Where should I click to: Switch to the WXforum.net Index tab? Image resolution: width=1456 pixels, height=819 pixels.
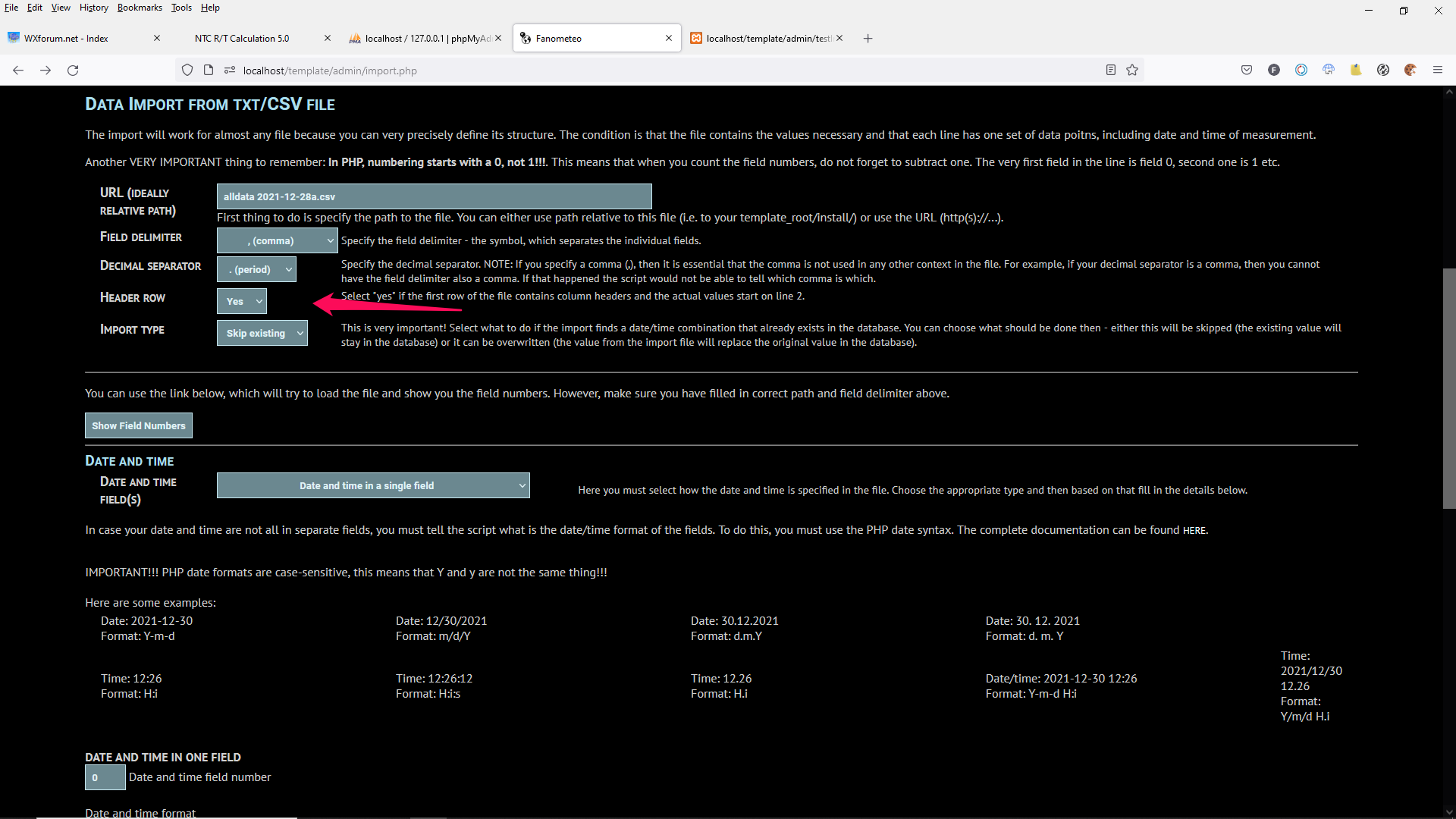(66, 38)
